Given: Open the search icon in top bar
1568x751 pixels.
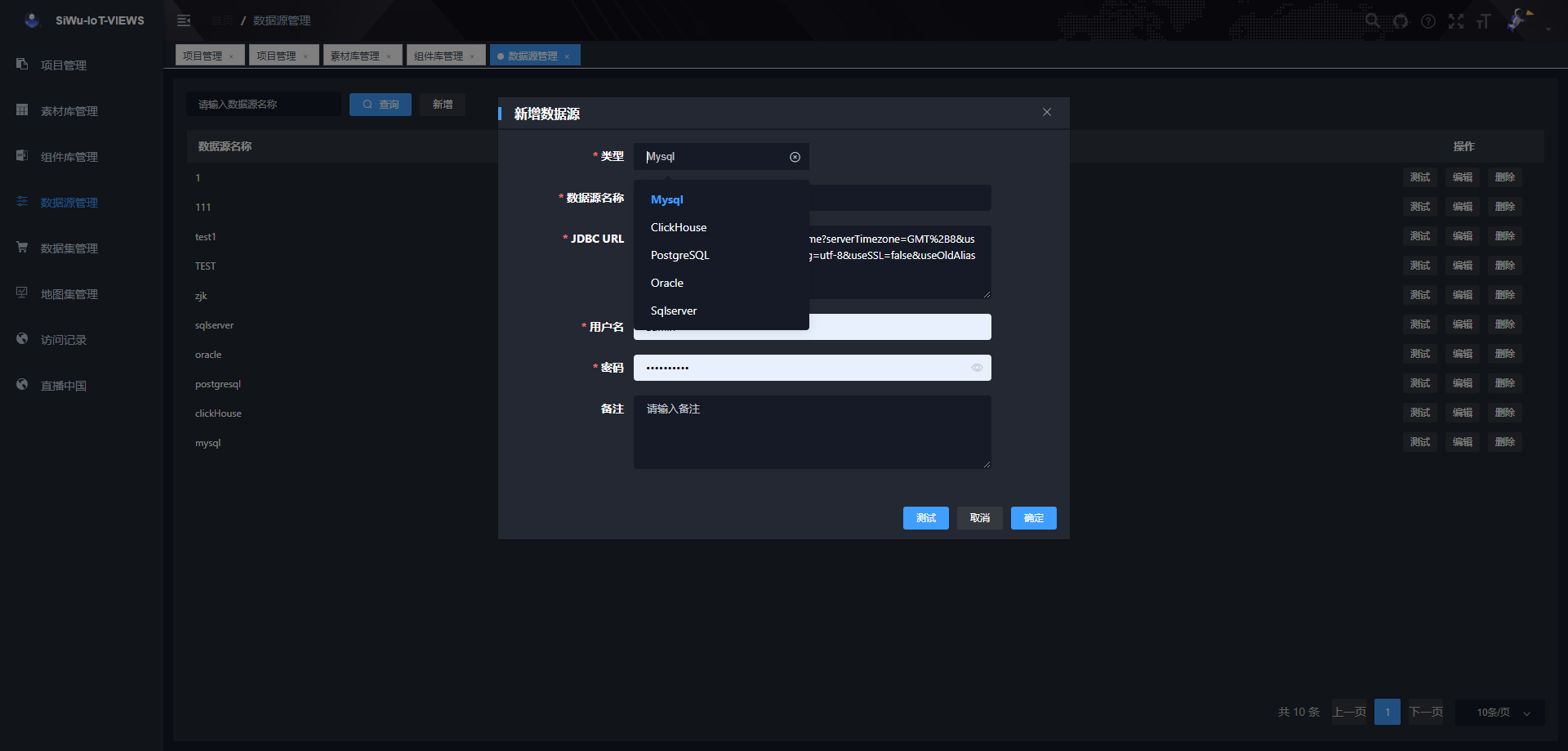Looking at the screenshot, I should [x=1373, y=20].
